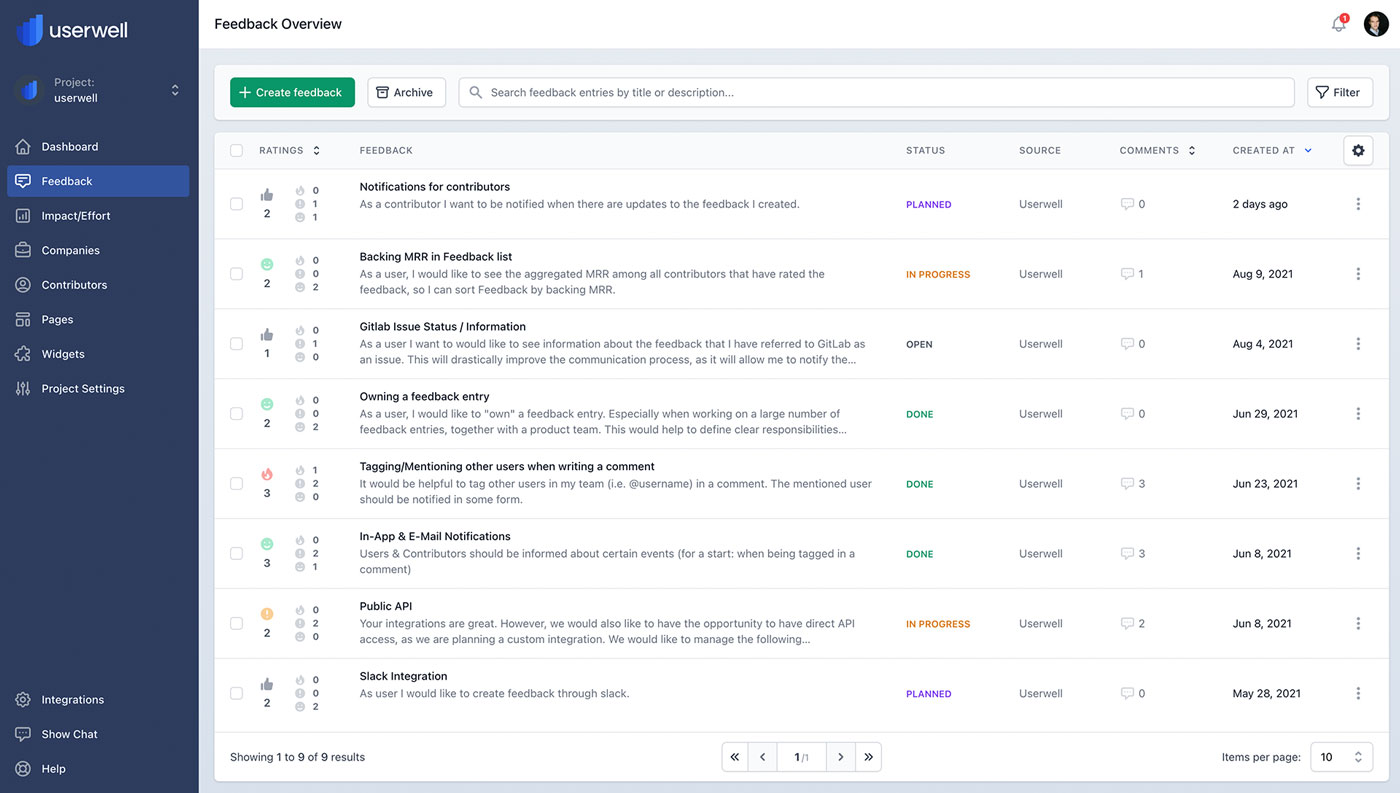Go to the last page arrow
The image size is (1400, 793).
tap(868, 757)
